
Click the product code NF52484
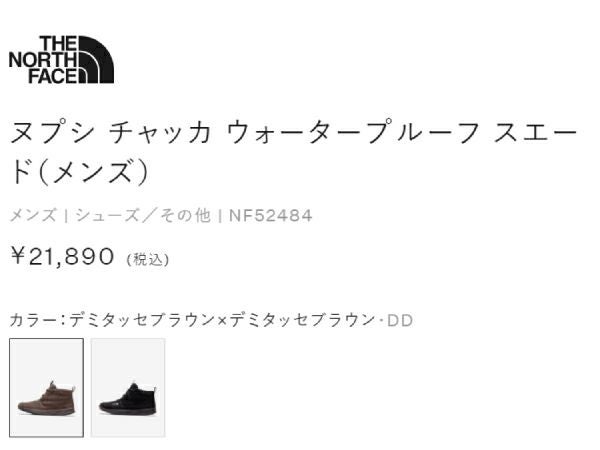[x=270, y=215]
